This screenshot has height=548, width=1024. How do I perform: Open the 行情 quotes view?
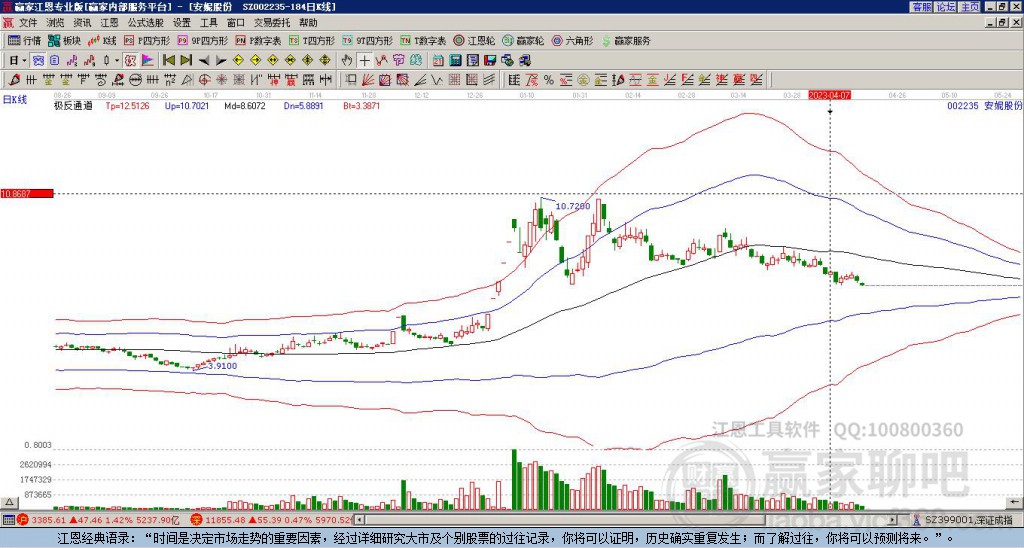coord(24,41)
